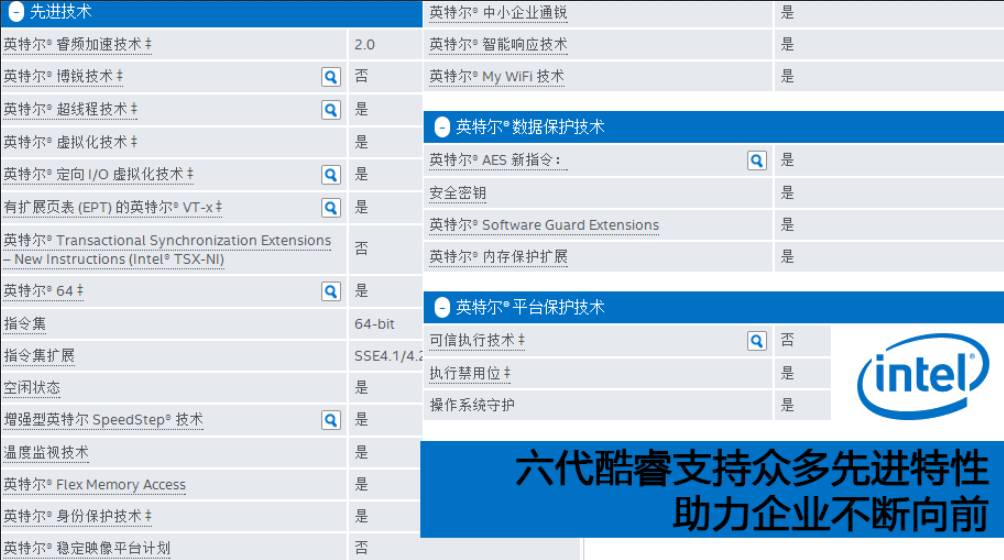Open the 定向 I/O 虚拟化技术 link
Screen dimensions: 1004x560
pos(99,174)
